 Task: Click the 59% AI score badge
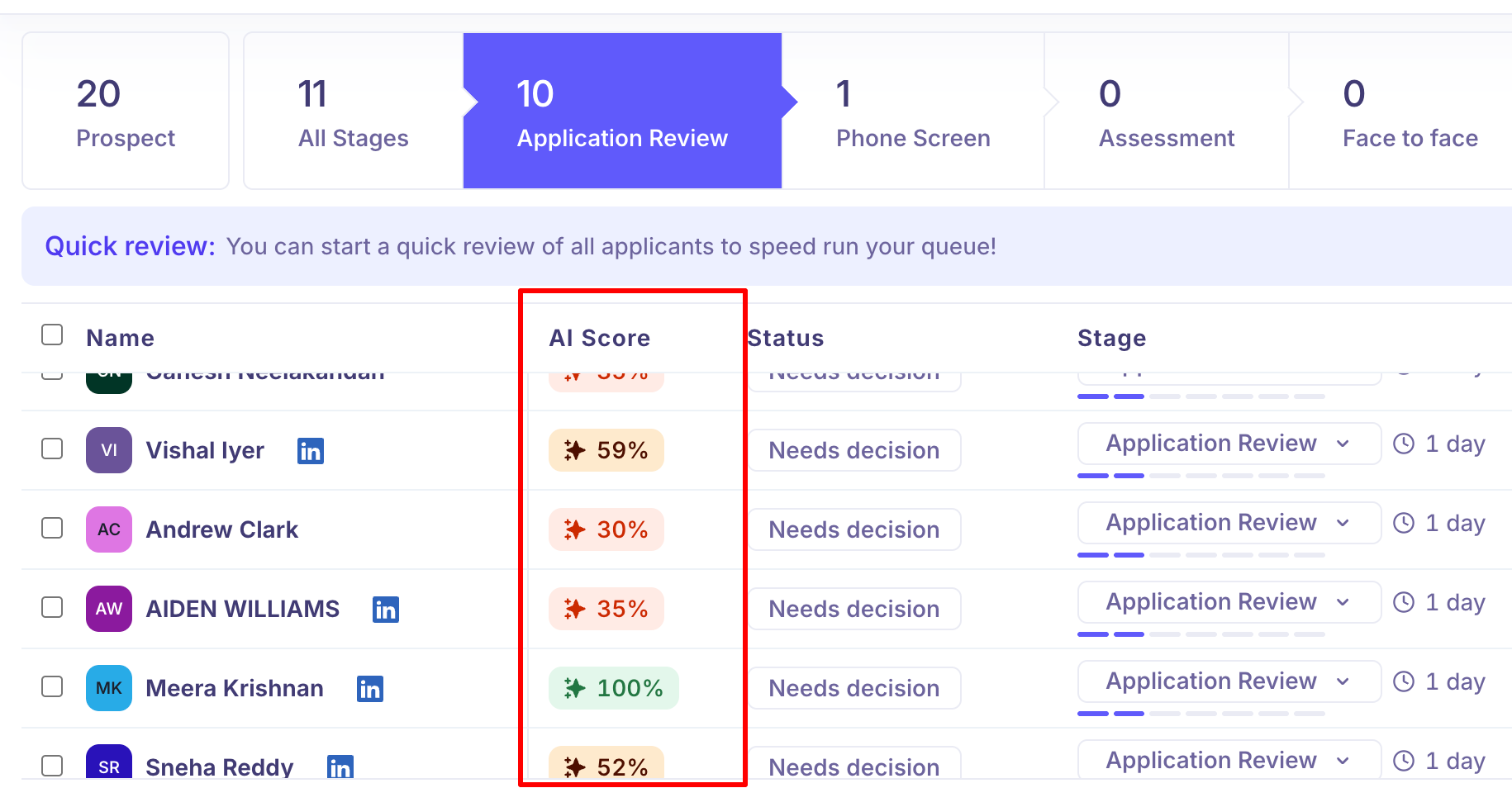point(606,450)
